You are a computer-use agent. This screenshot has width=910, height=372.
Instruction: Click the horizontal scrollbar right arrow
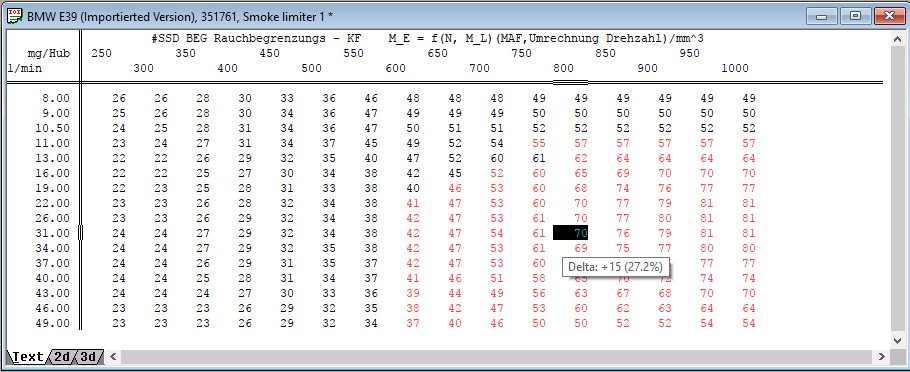pos(882,356)
